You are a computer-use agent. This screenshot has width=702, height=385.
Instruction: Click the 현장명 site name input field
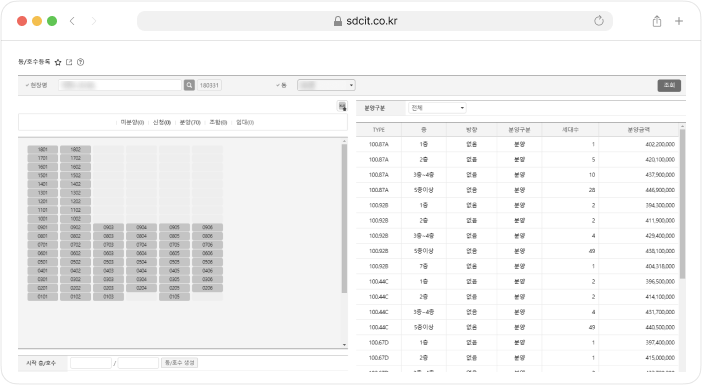120,85
